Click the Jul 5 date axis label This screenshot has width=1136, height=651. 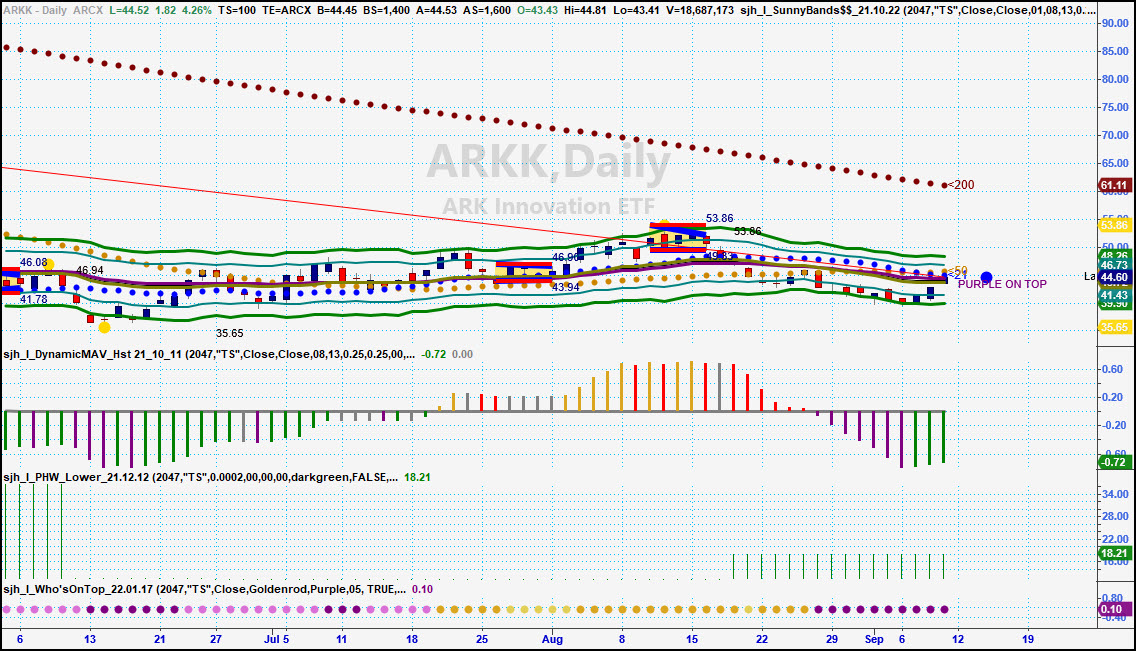pos(277,639)
